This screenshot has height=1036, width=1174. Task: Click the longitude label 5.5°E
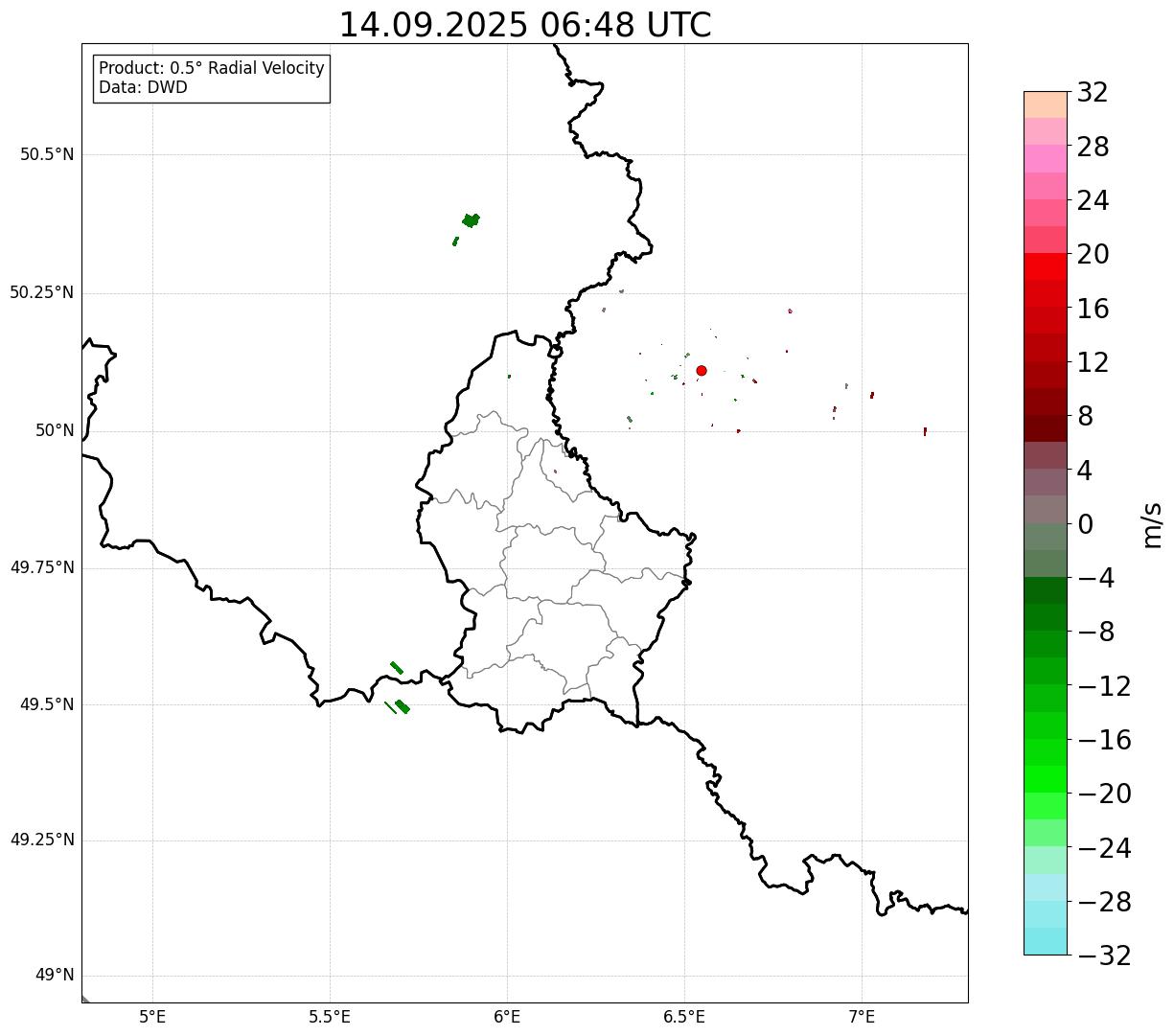tap(330, 1016)
